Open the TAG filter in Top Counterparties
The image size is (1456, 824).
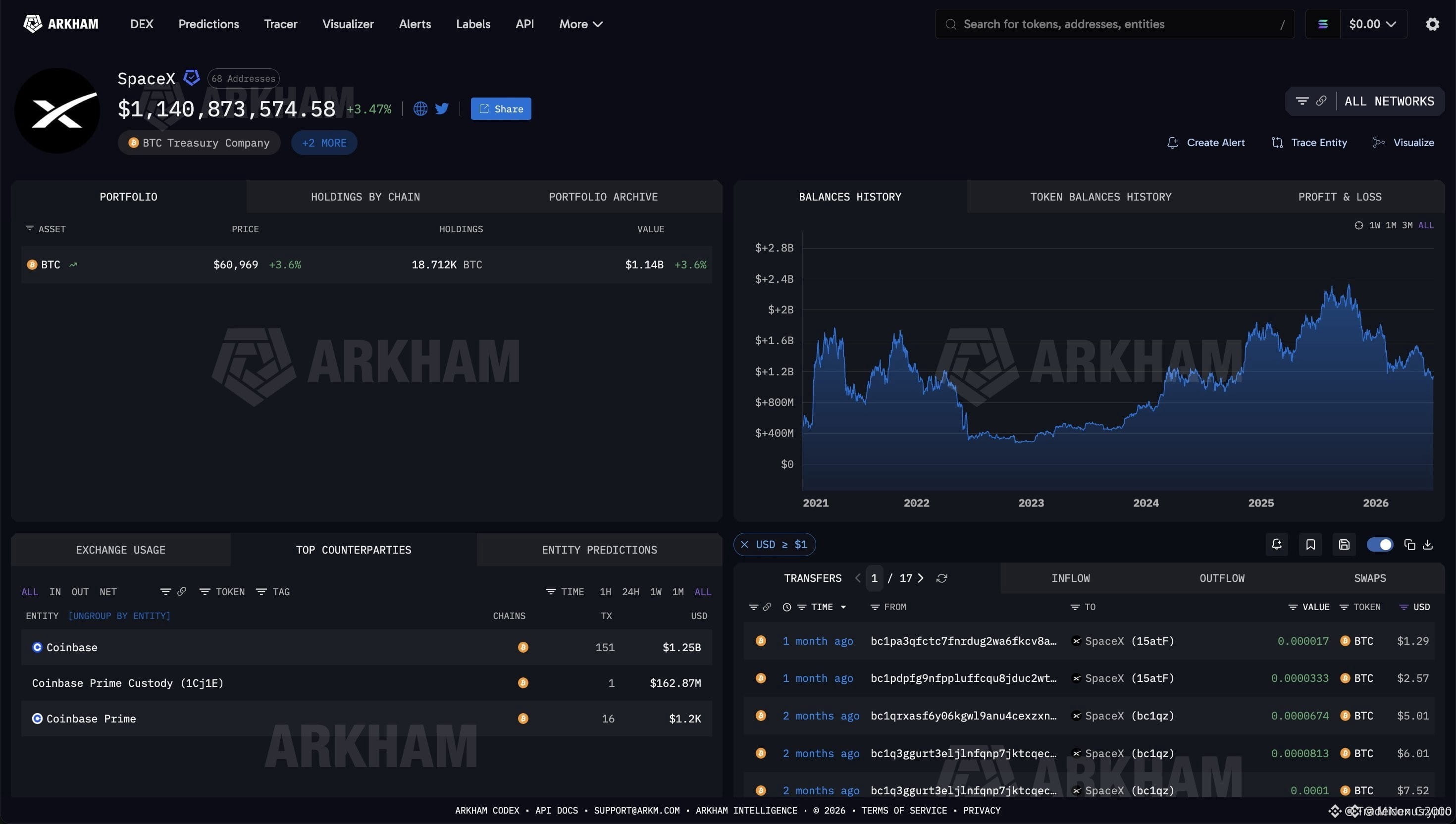coord(273,591)
